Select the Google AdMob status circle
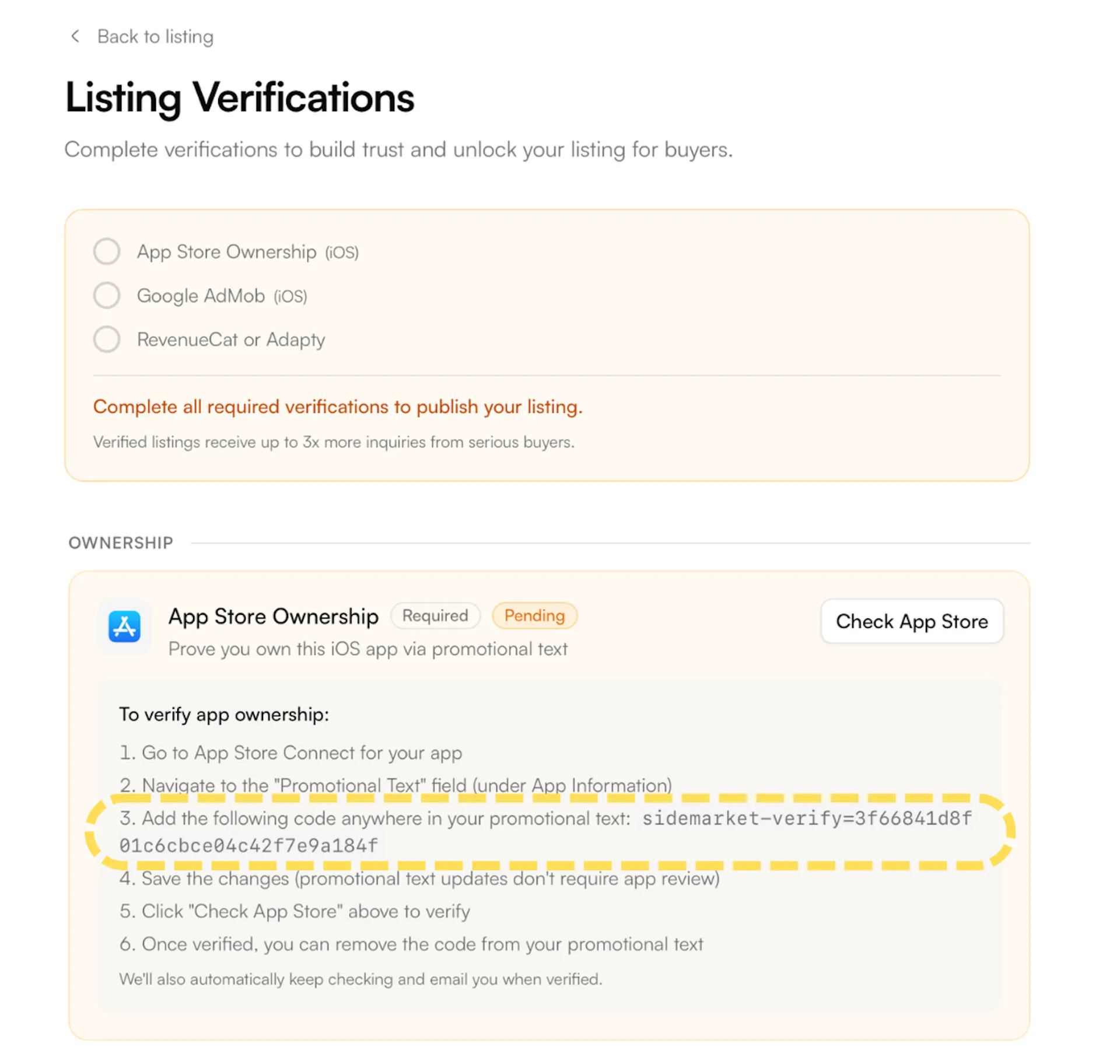Image resolution: width=1120 pixels, height=1064 pixels. (x=107, y=295)
